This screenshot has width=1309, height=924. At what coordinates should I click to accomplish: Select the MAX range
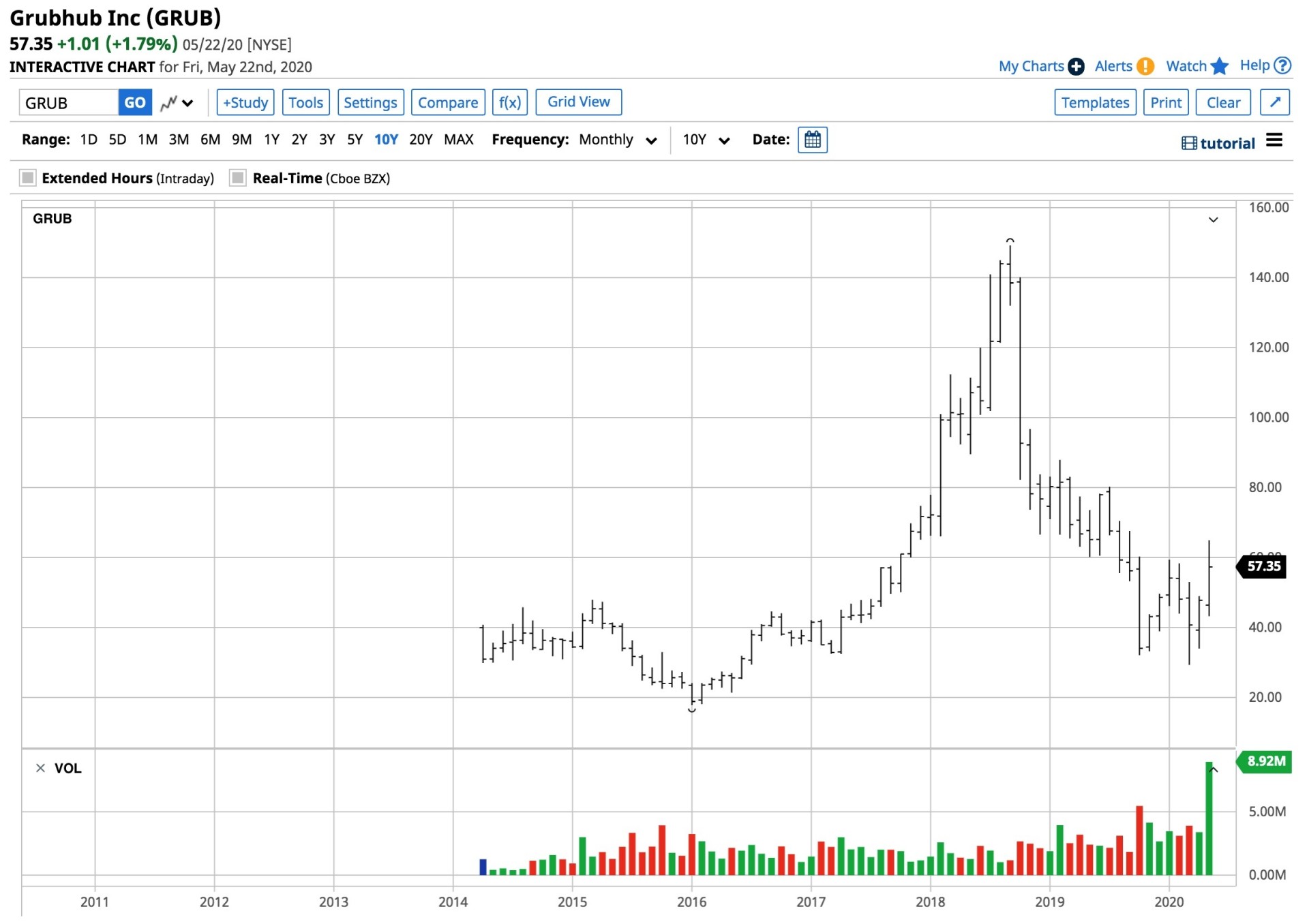pos(459,140)
